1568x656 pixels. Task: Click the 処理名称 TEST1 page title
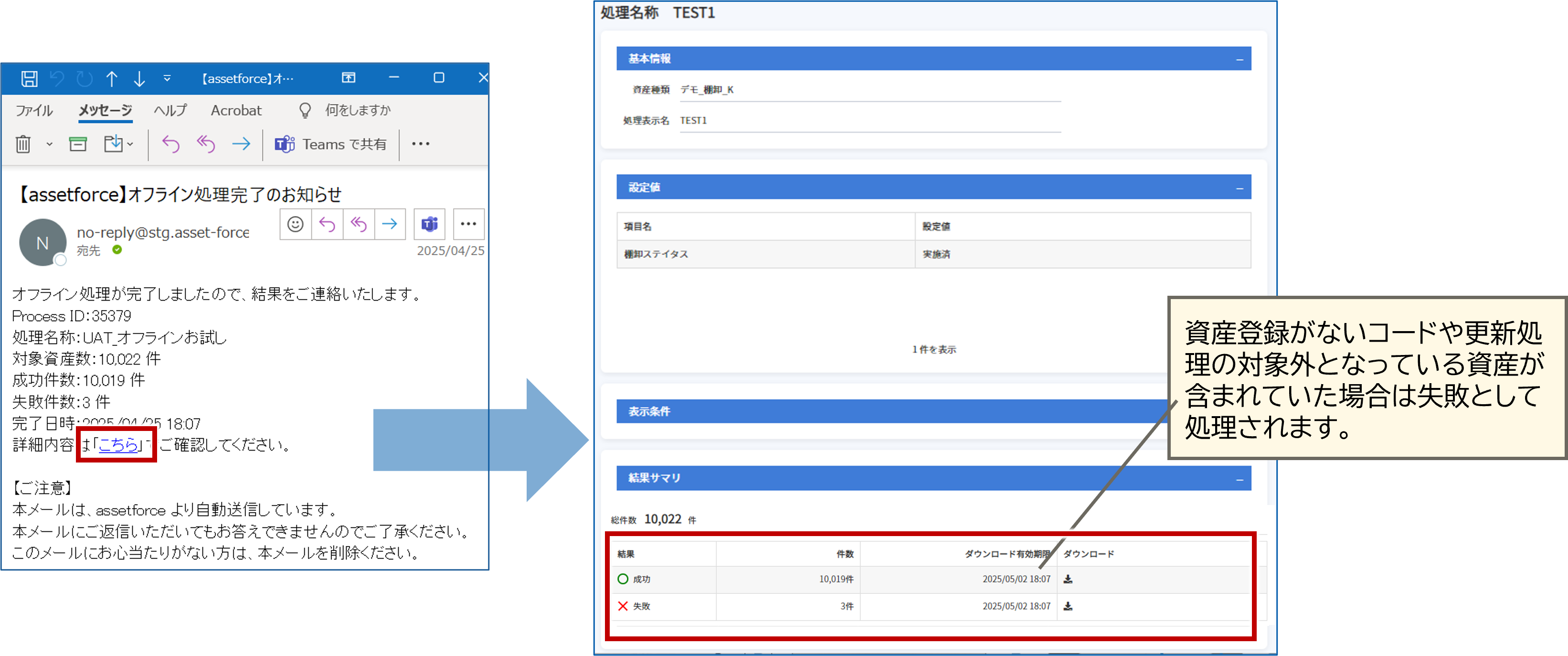pos(657,13)
